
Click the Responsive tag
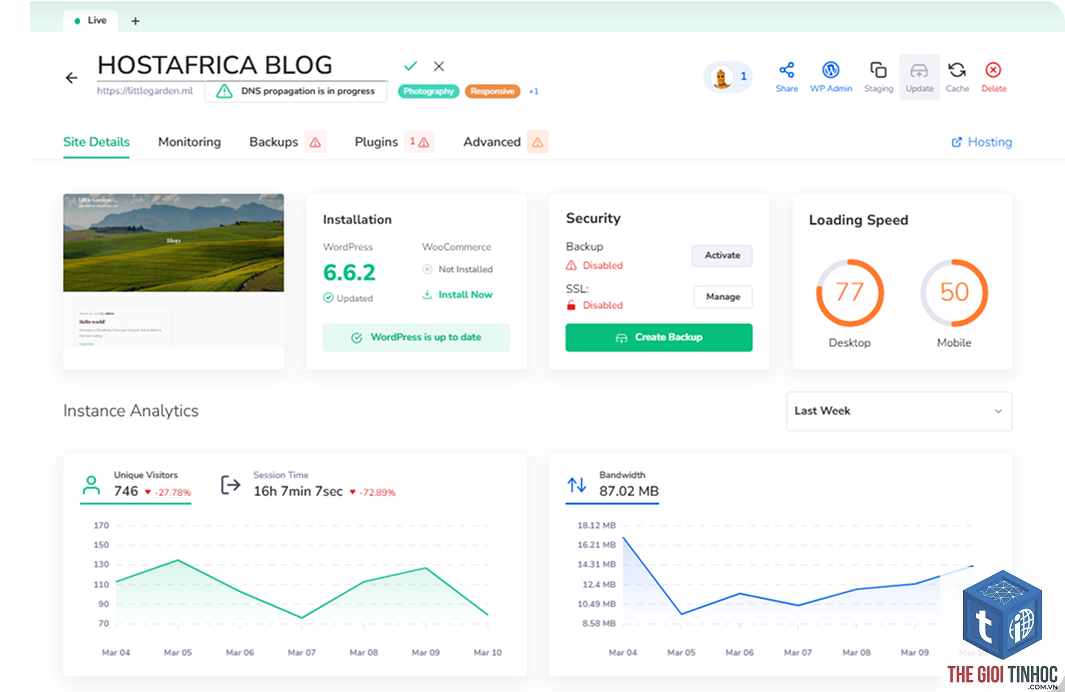point(492,91)
